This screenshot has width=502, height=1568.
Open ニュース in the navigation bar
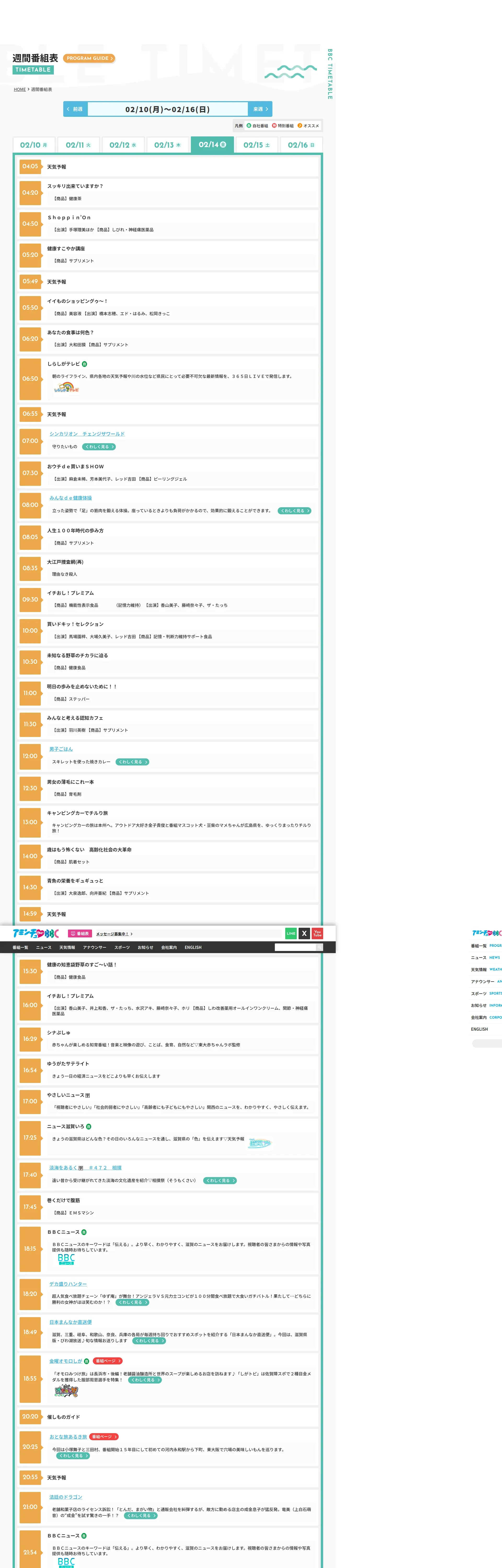[44, 947]
